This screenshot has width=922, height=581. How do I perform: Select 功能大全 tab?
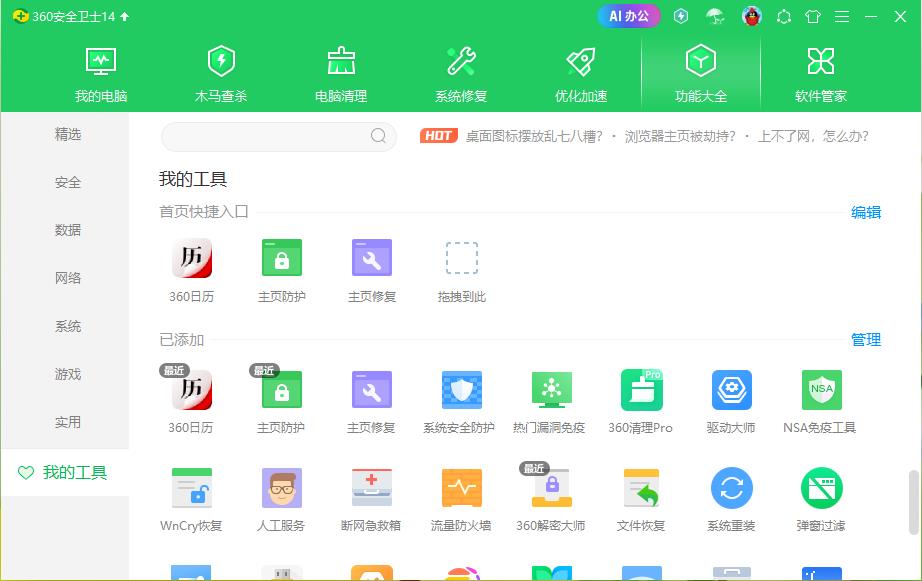(701, 74)
